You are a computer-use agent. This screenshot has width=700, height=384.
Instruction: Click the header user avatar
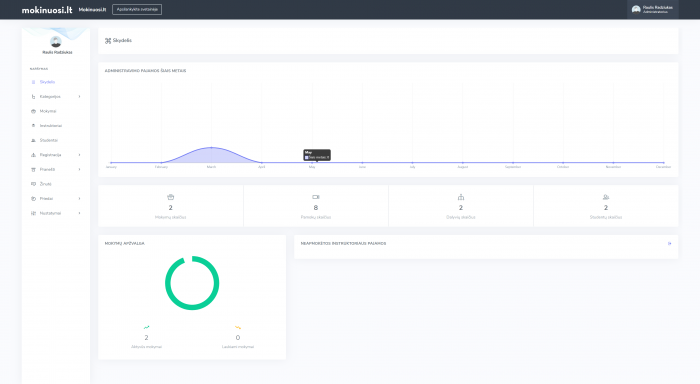[x=636, y=9]
